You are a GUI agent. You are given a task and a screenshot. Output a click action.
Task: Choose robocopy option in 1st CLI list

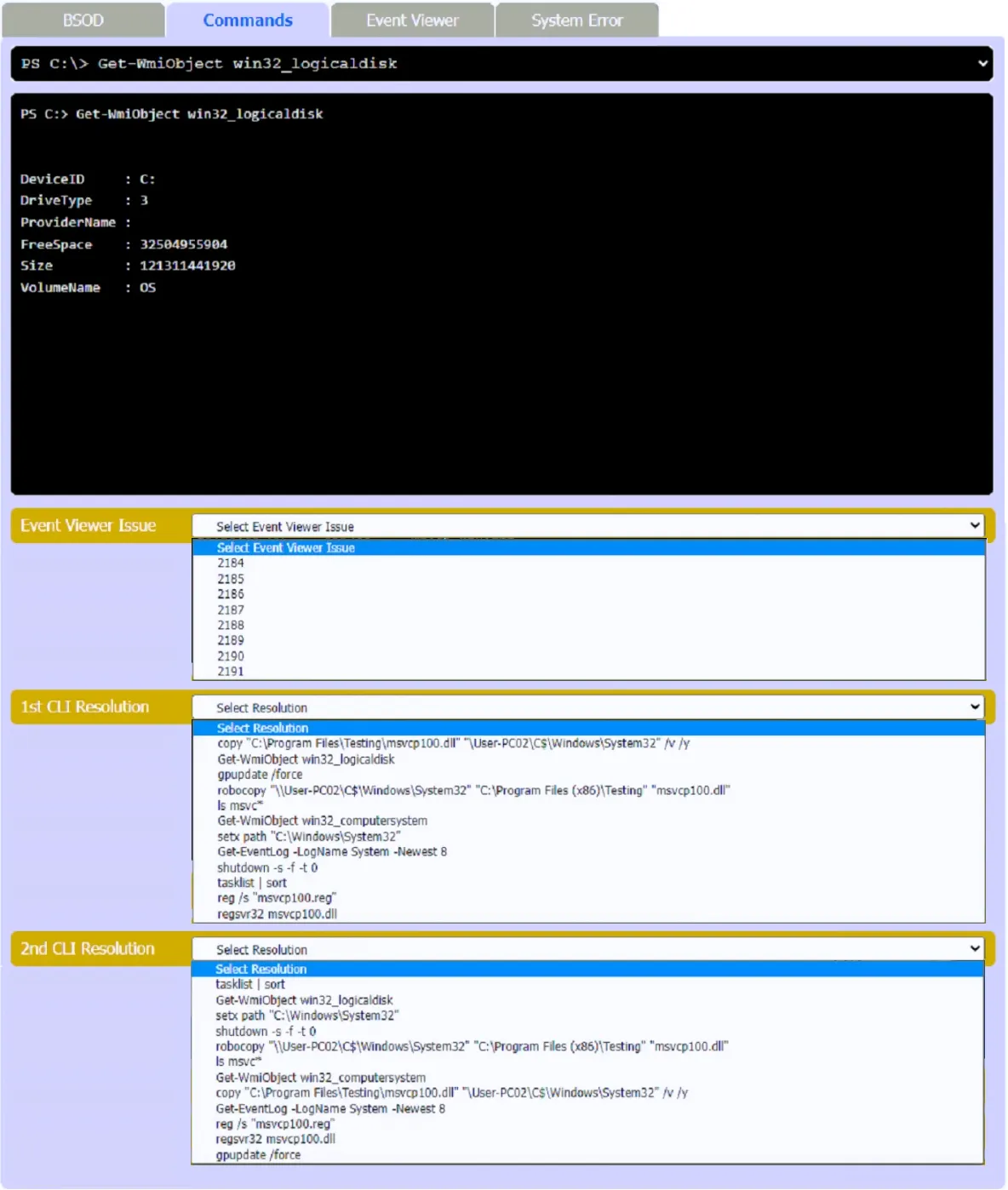tap(588, 790)
